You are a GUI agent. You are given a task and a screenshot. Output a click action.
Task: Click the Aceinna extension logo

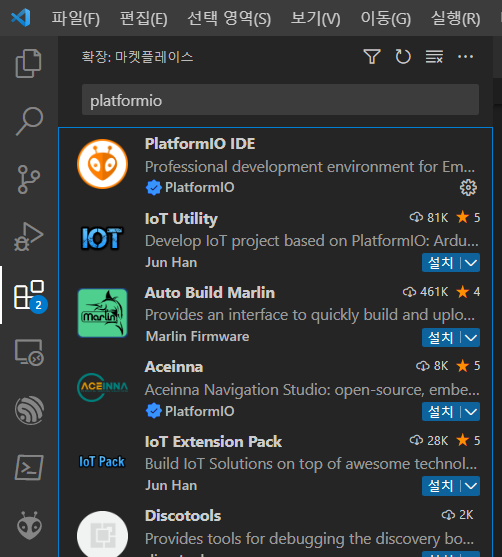[102, 387]
